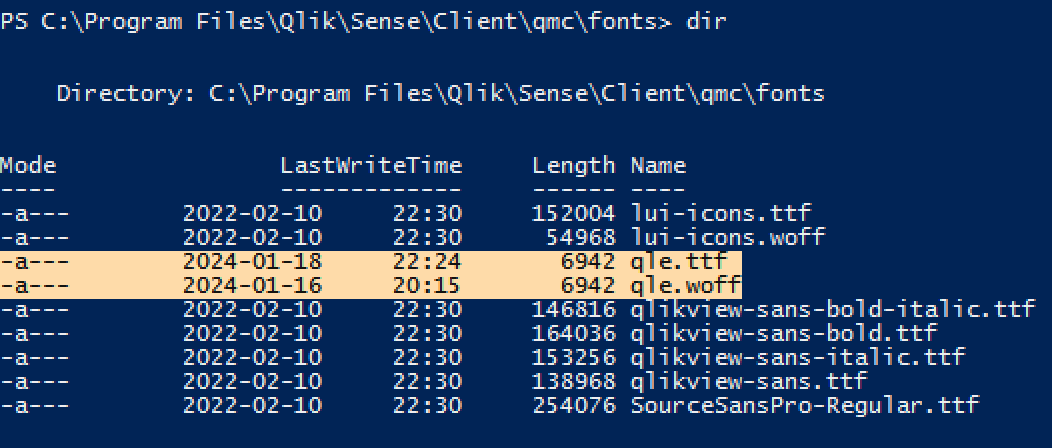The image size is (1052, 448).
Task: Click the 2024-01-16 date of qle.woff
Action: [x=252, y=285]
